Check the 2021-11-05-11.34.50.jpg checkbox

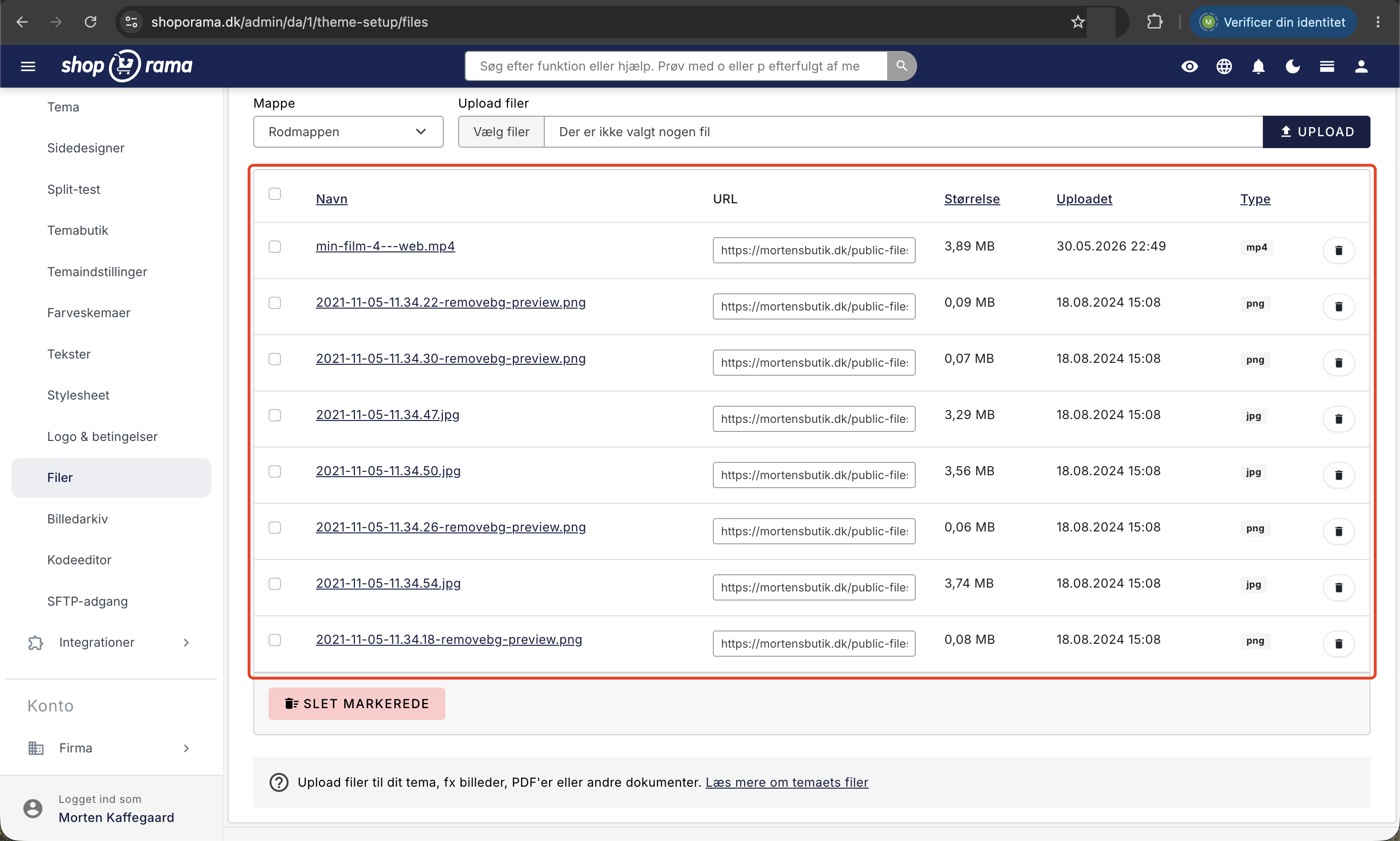pyautogui.click(x=275, y=471)
